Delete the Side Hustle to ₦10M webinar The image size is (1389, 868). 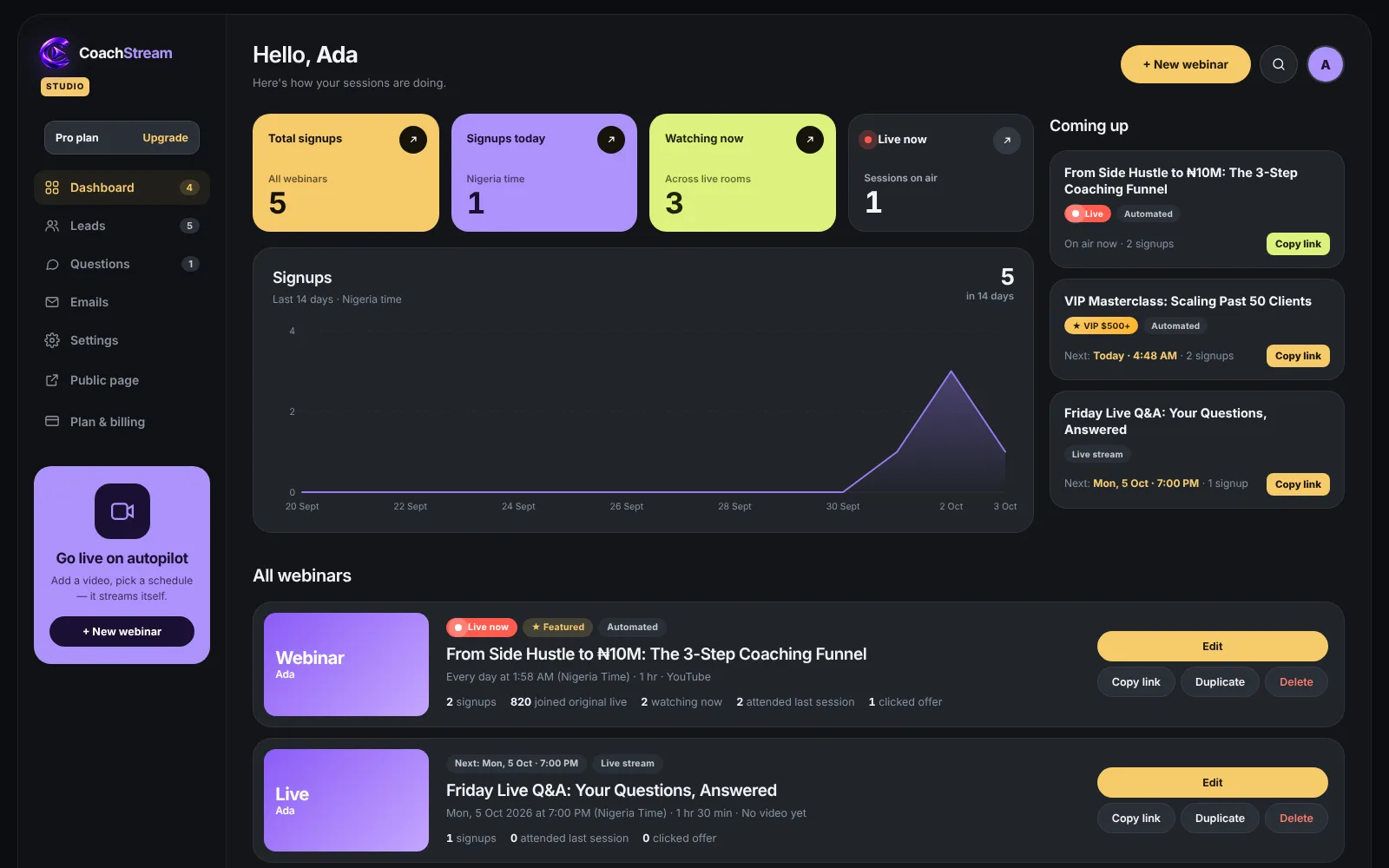pyautogui.click(x=1296, y=682)
